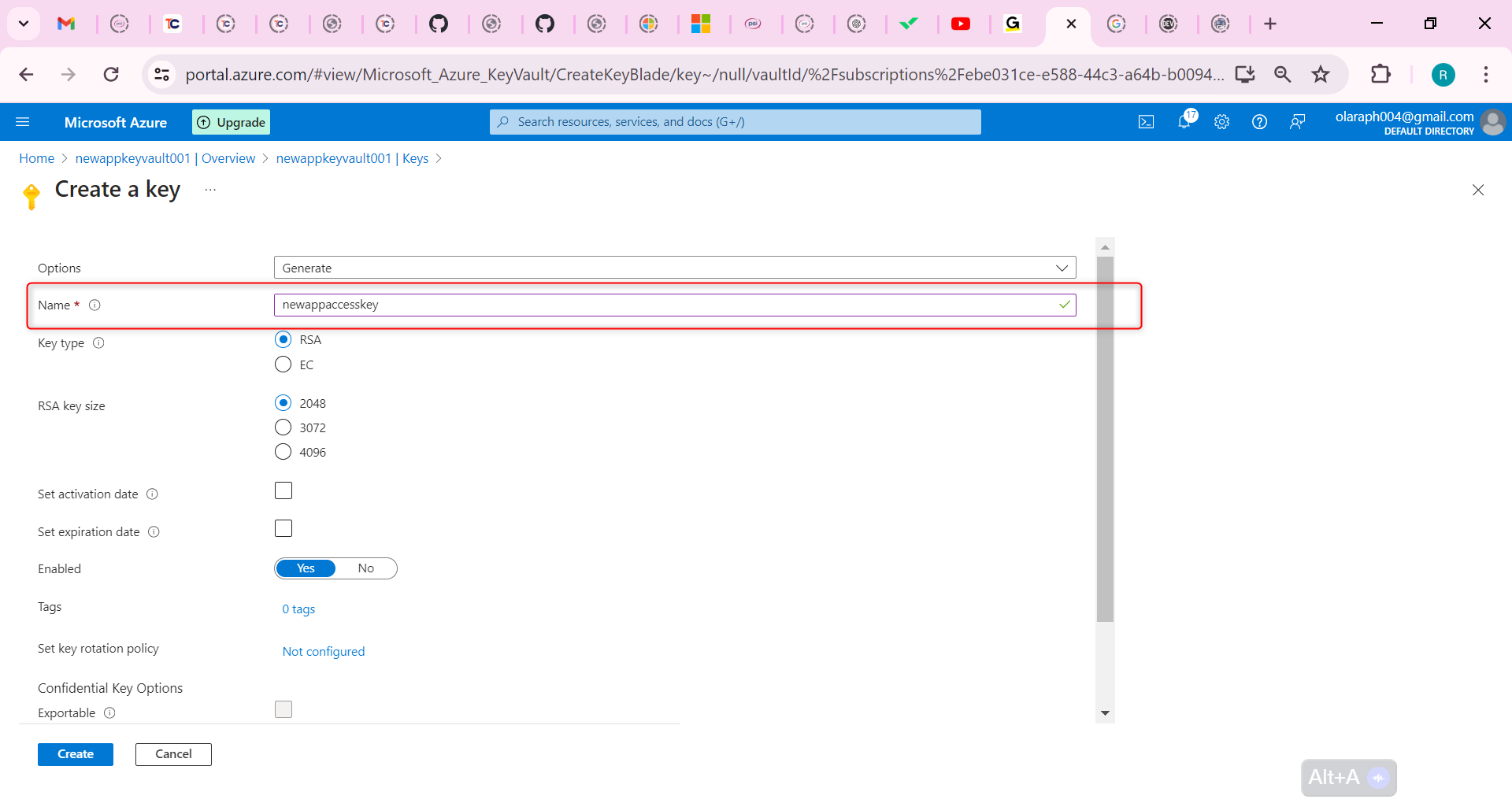Open the Azure portal settings gear
The height and width of the screenshot is (803, 1512).
(1221, 122)
